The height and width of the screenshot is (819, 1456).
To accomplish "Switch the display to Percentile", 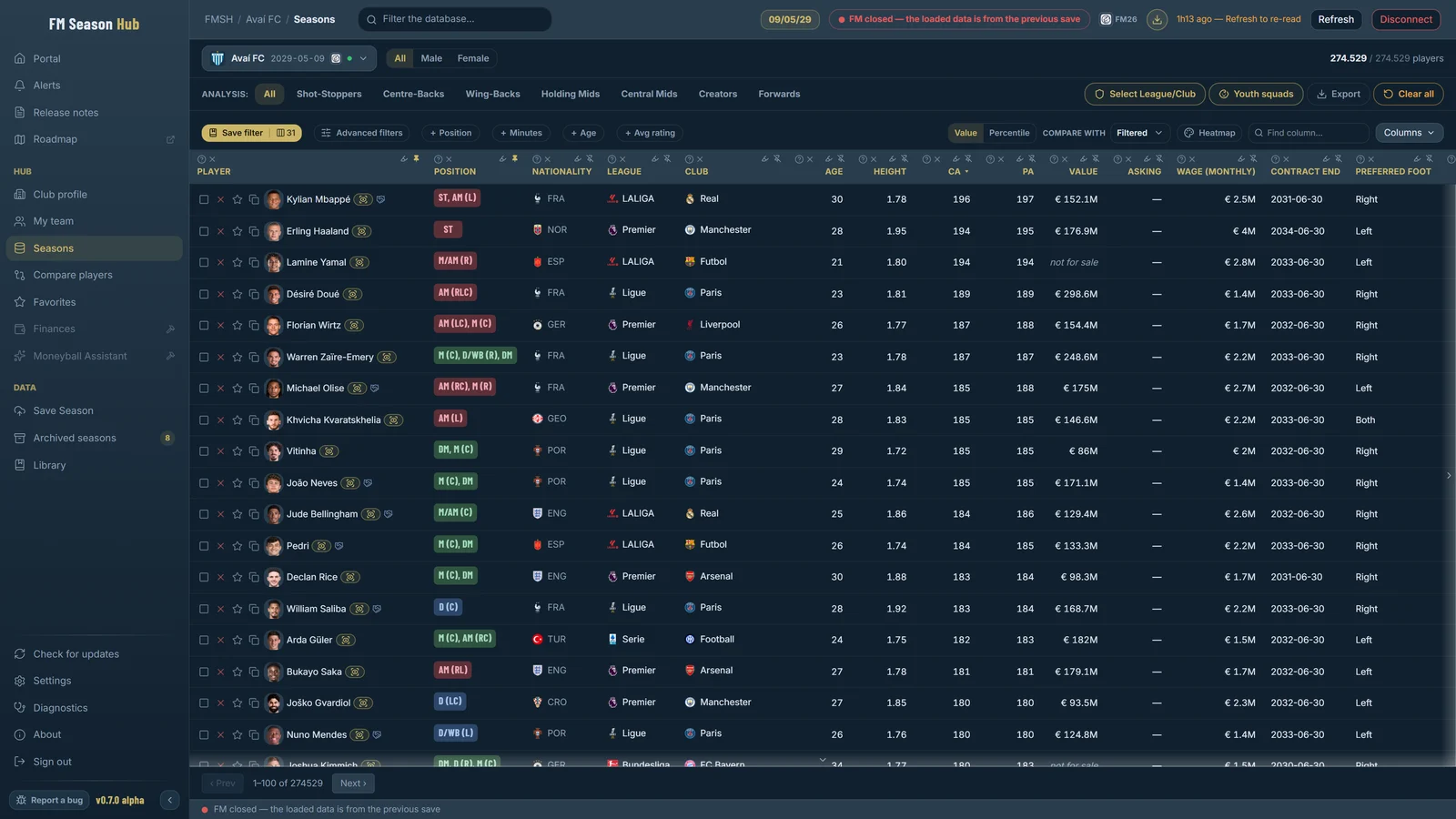I will click(1009, 133).
